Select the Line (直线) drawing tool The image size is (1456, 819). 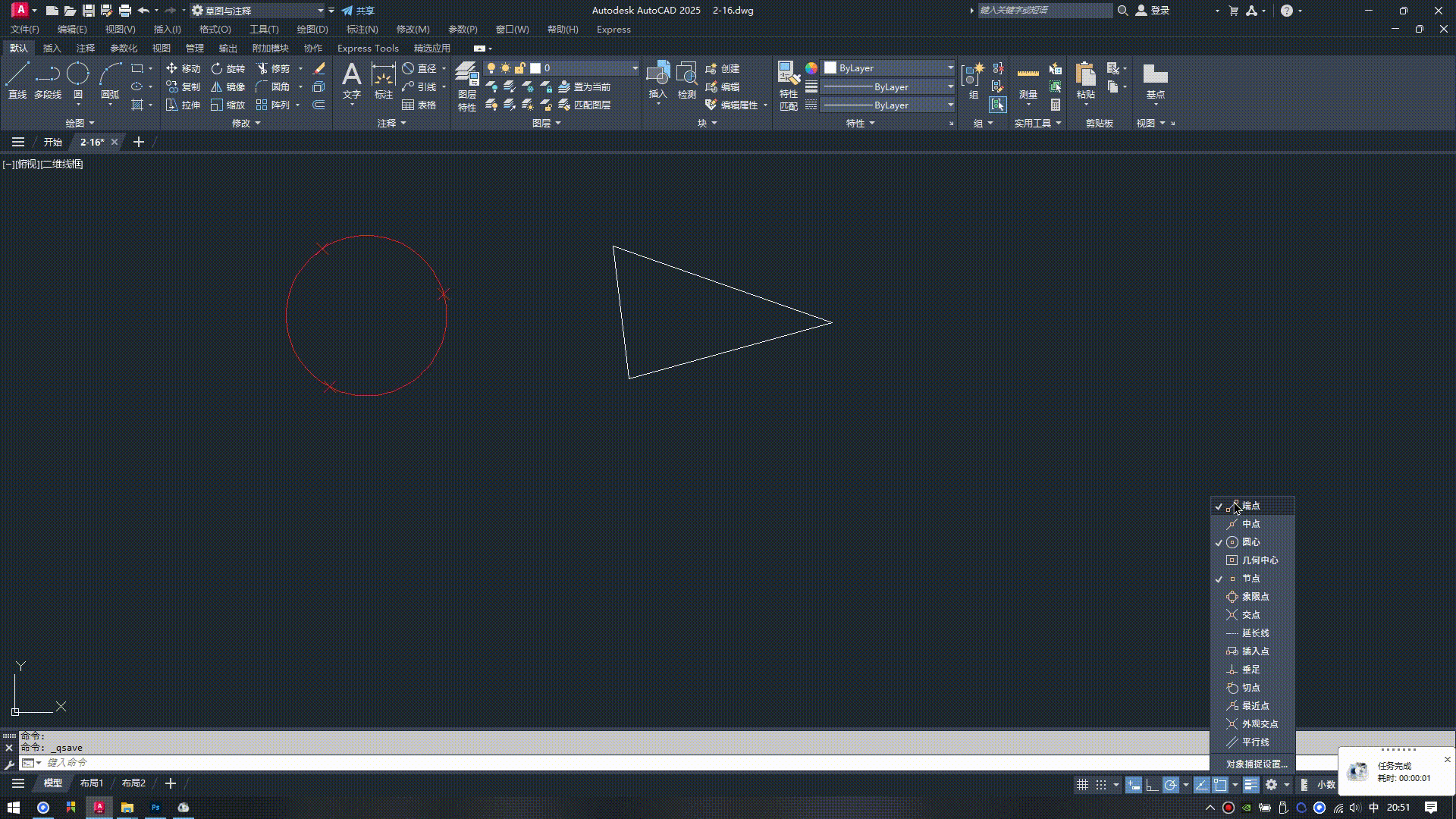[17, 80]
